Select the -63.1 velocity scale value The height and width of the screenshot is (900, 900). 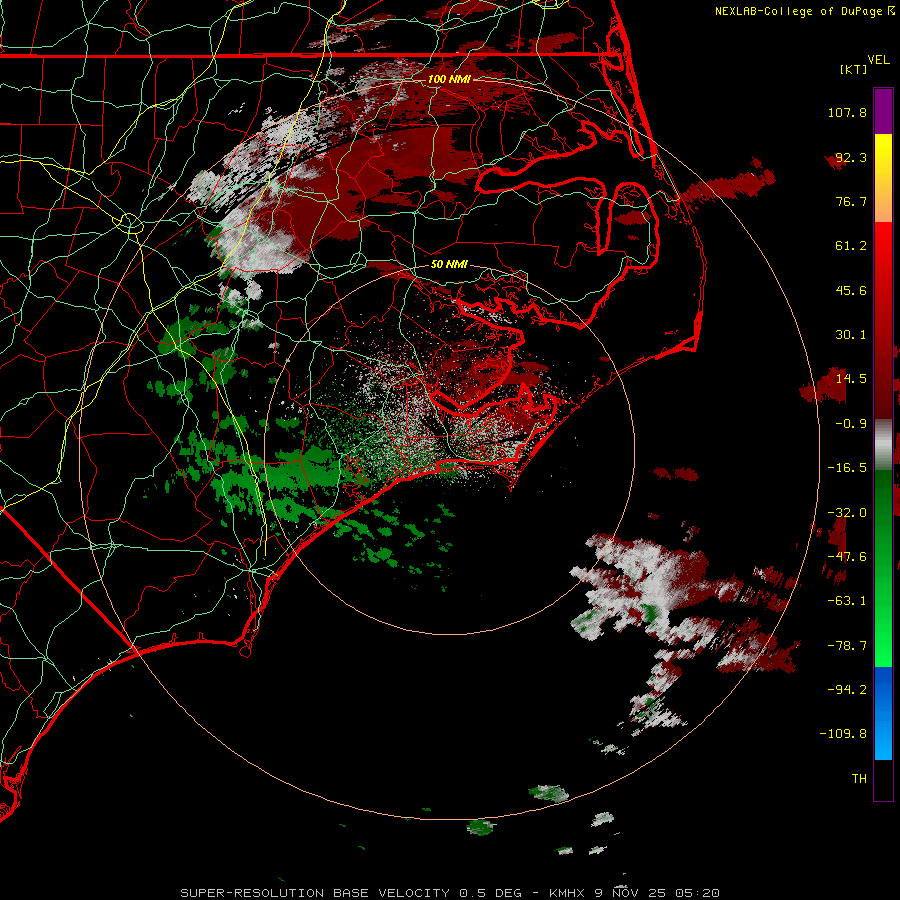(x=847, y=601)
